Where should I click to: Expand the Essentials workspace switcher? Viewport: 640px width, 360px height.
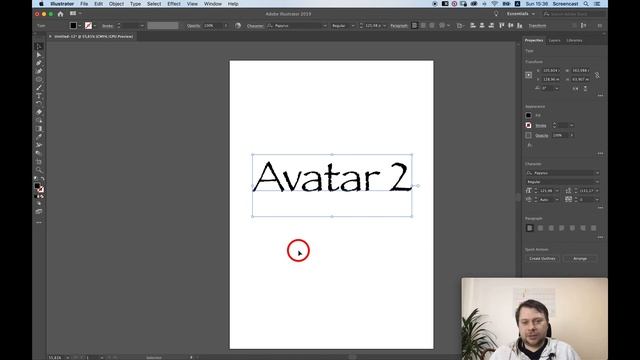coord(520,14)
